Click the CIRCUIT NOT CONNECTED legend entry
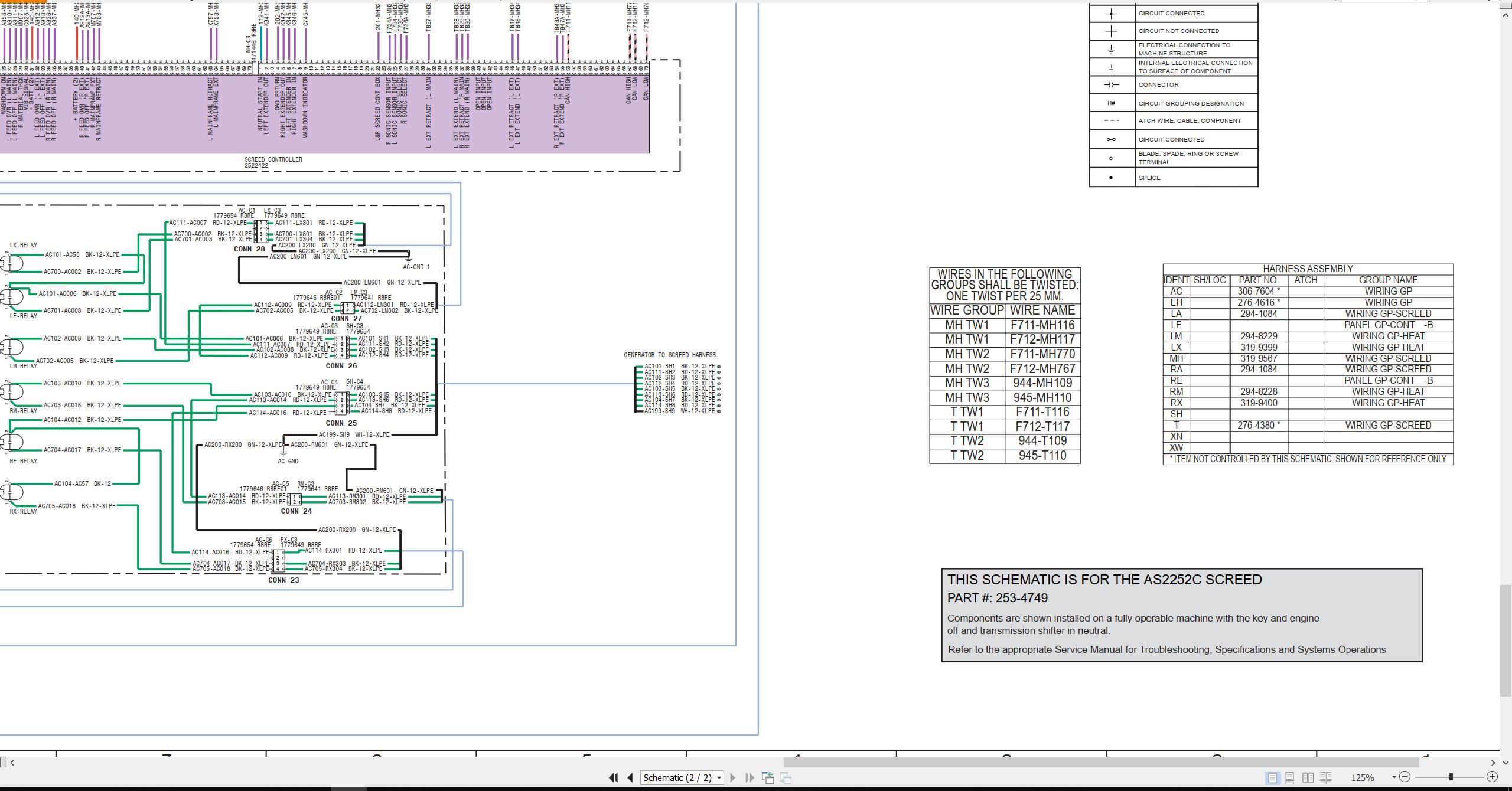 point(1178,31)
